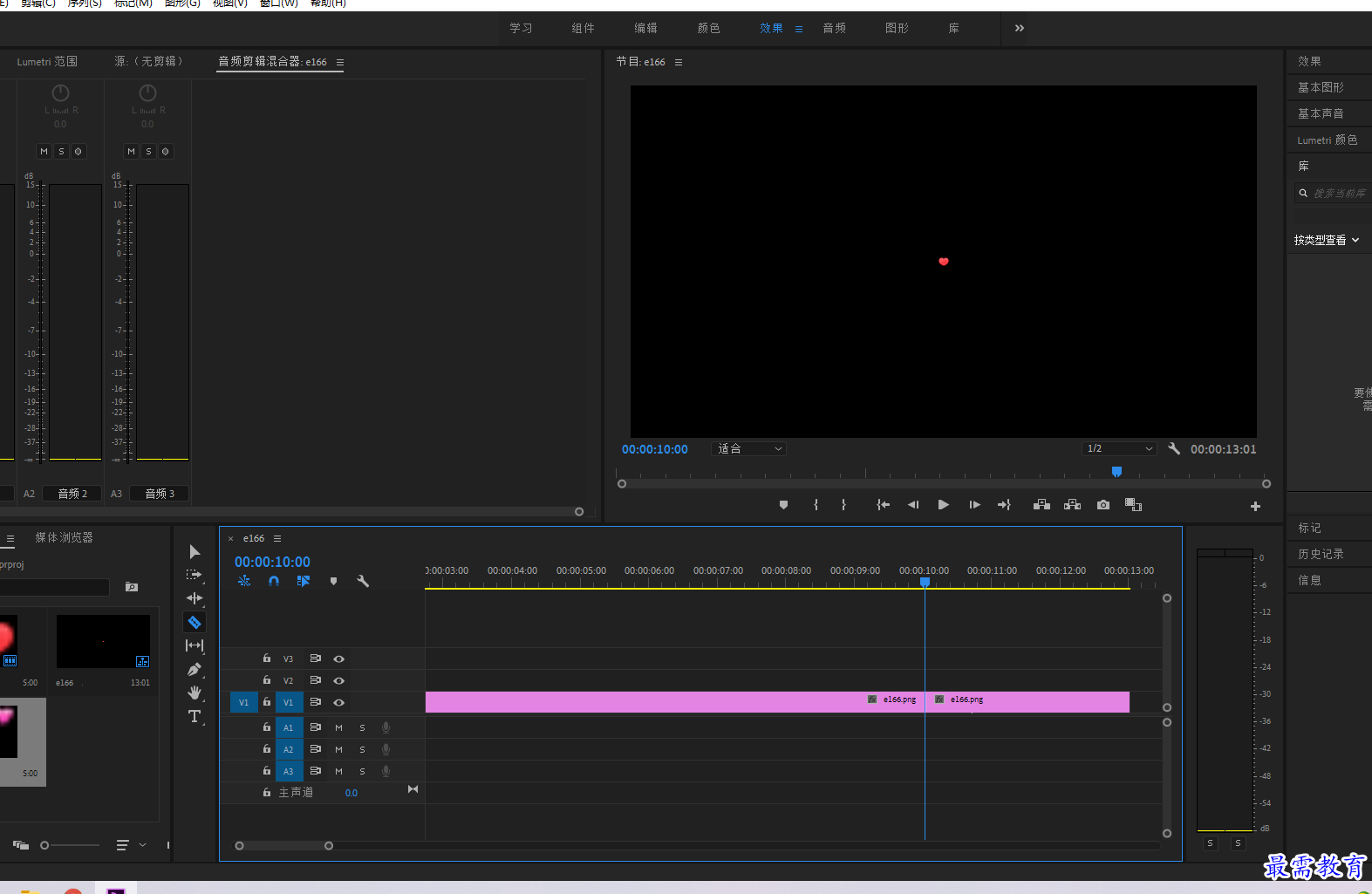Toggle A3 sync lock
Viewport: 1372px width, 894px height.
click(x=315, y=771)
